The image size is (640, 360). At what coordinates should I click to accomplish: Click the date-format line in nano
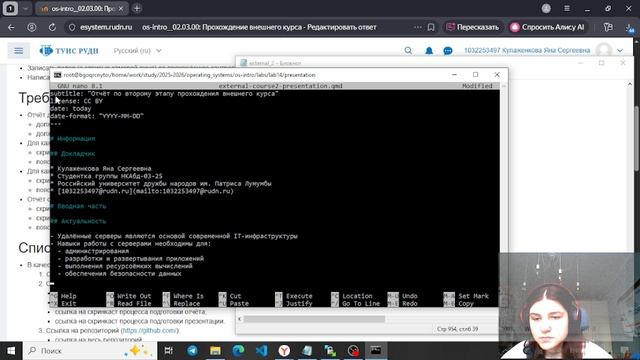coord(97,116)
